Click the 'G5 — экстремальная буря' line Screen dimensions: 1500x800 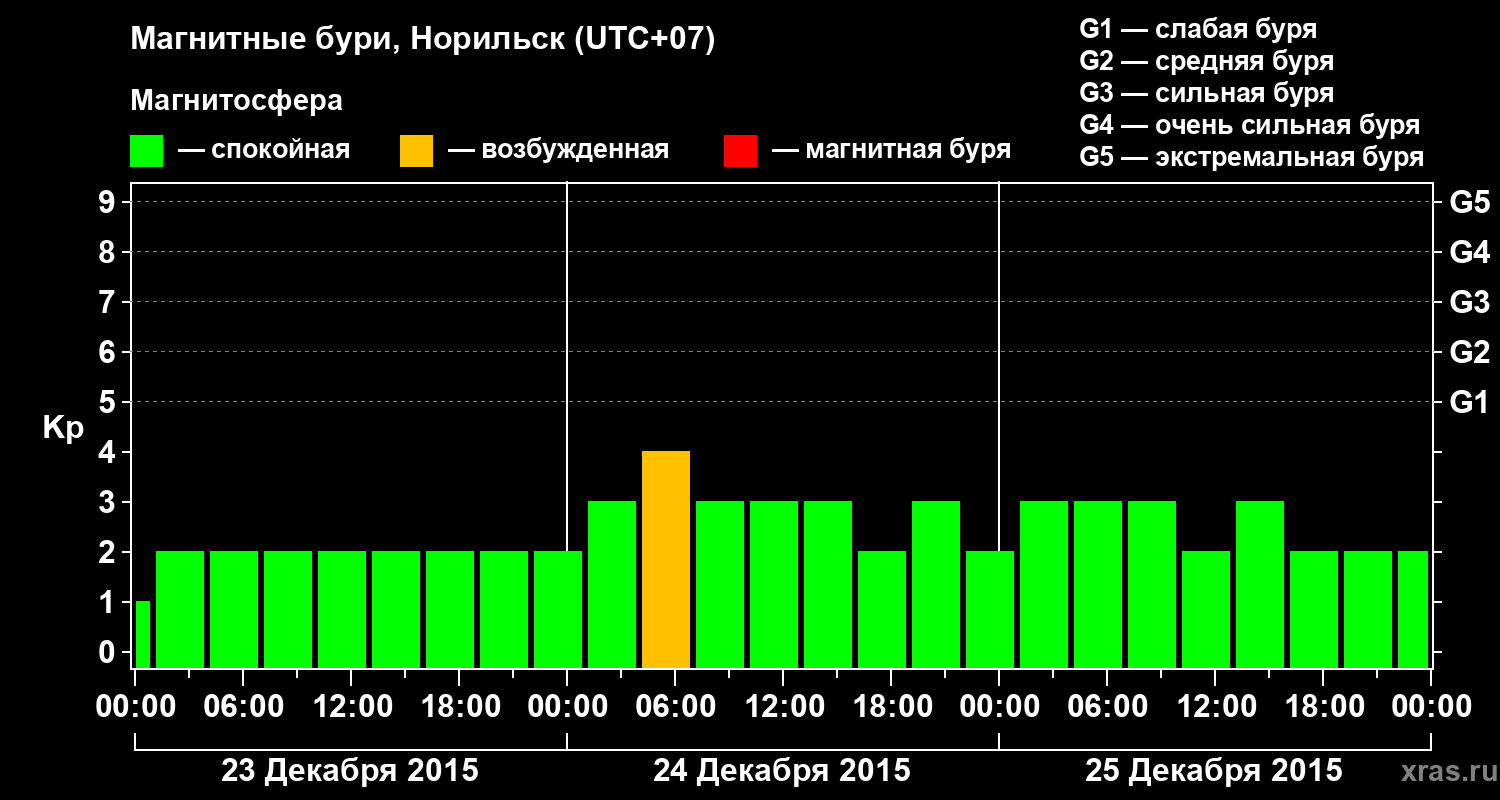point(1252,157)
